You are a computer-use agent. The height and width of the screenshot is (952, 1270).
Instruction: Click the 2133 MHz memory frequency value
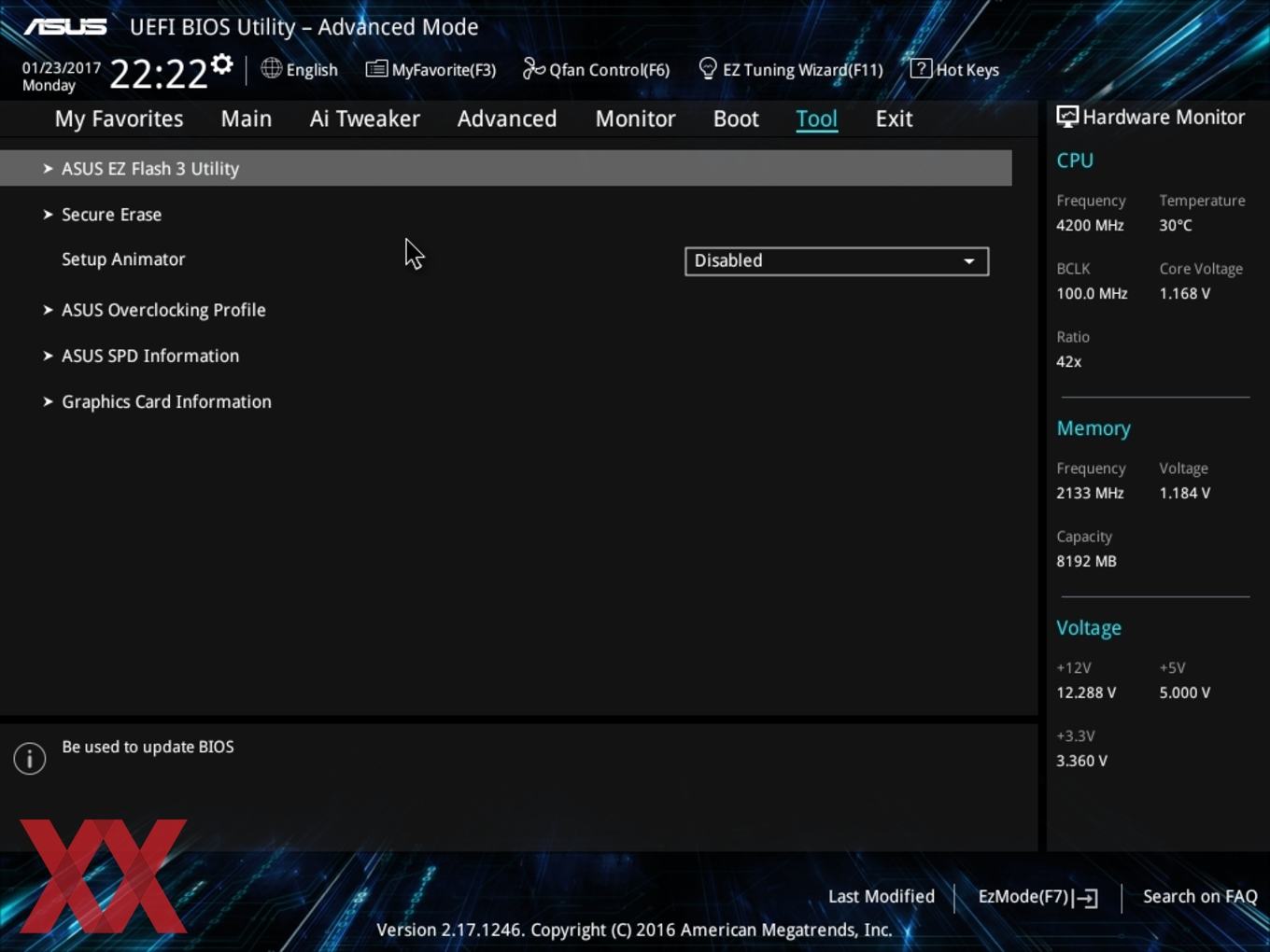coord(1090,493)
